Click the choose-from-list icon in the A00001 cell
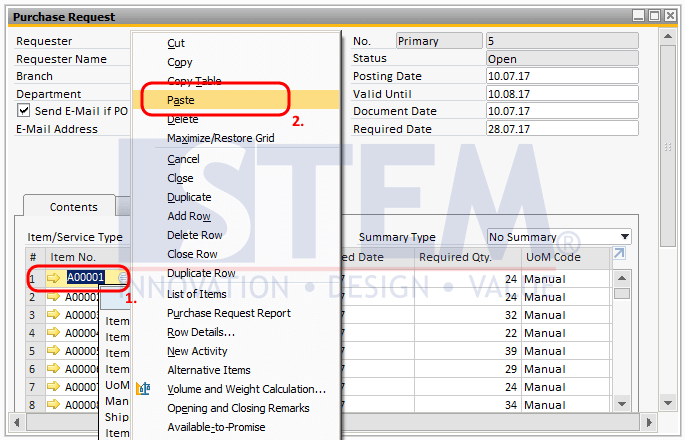 tap(123, 277)
